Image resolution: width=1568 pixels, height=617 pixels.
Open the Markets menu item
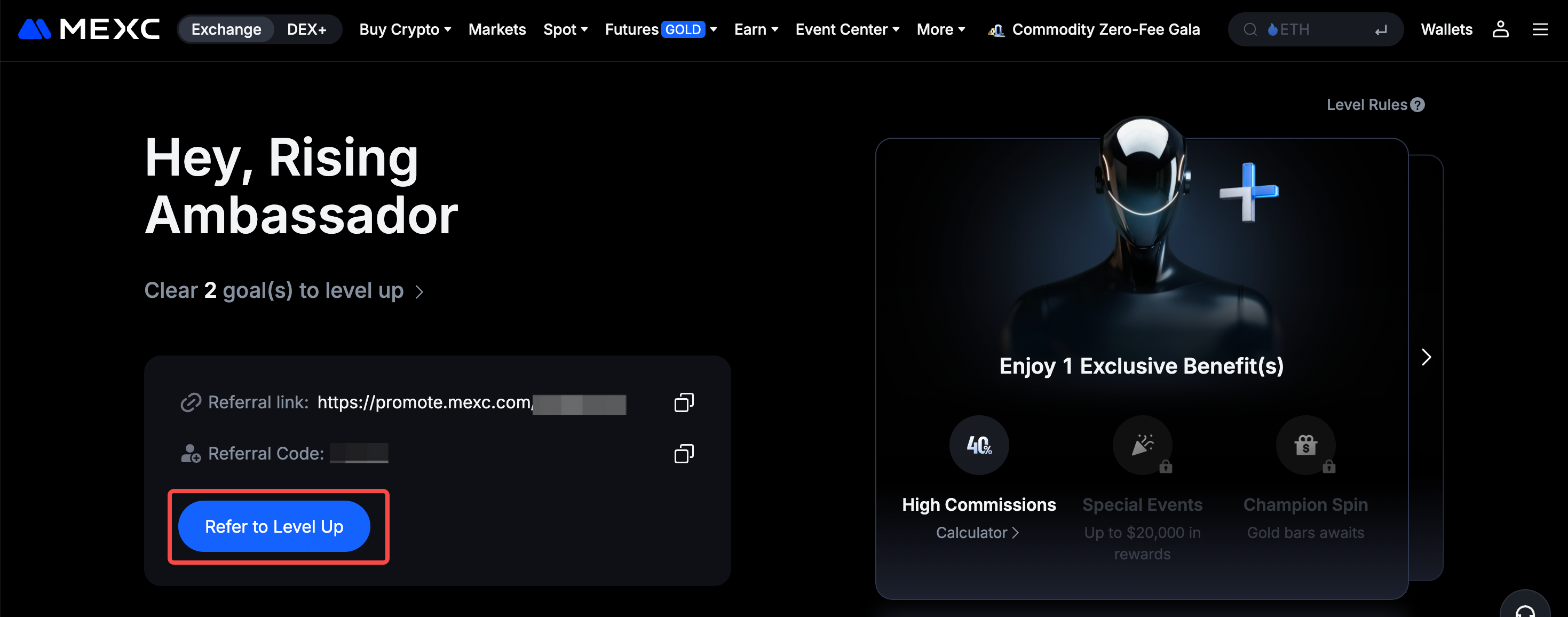click(497, 29)
